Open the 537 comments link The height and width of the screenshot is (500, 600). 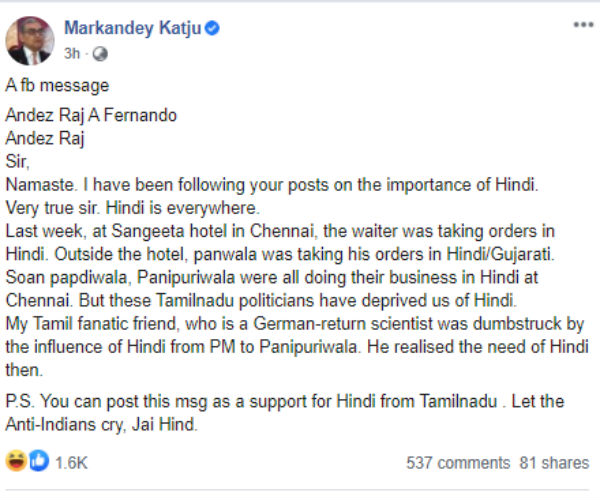[x=459, y=463]
